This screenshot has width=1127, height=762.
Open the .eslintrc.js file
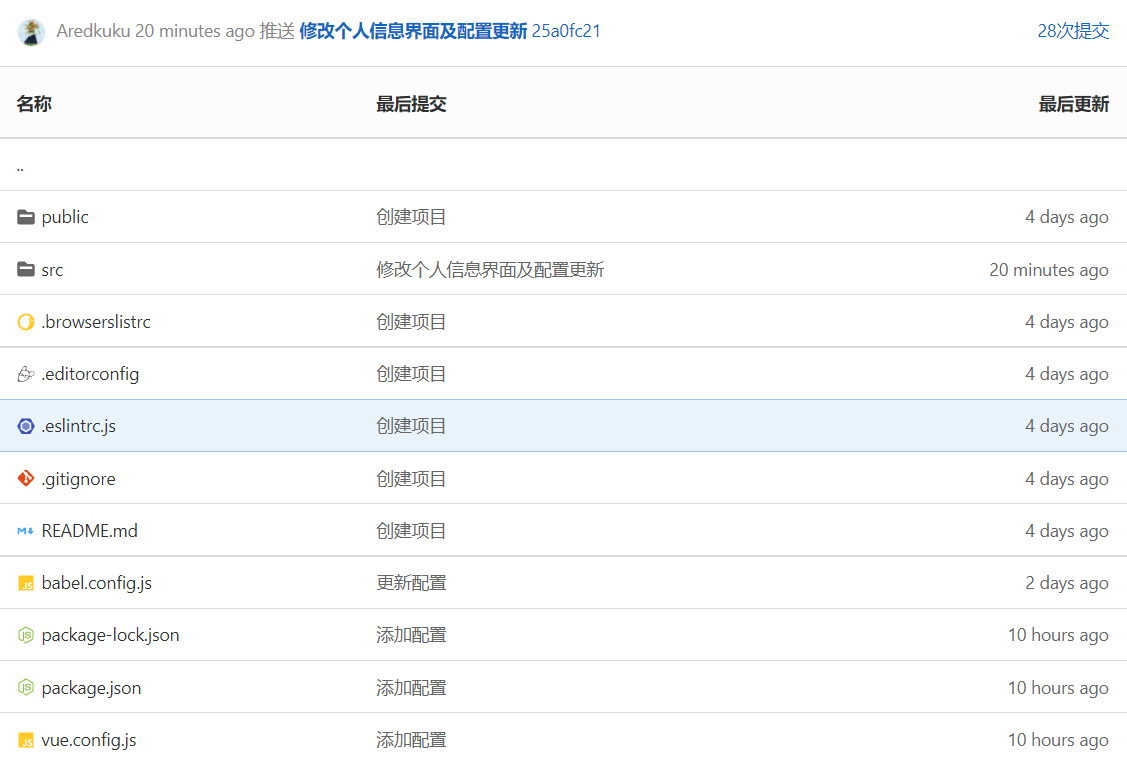[x=79, y=426]
